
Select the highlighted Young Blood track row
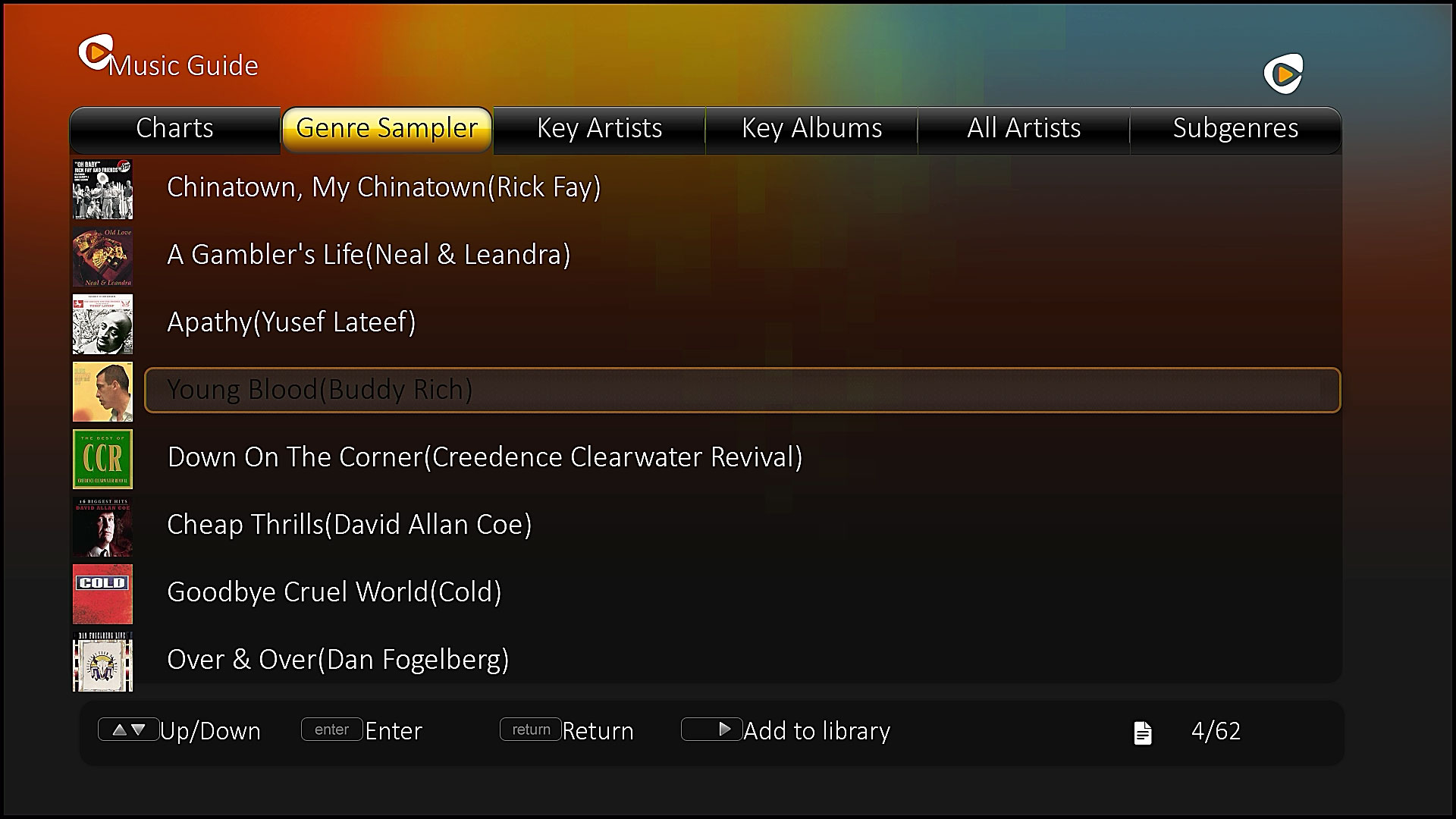tap(742, 391)
